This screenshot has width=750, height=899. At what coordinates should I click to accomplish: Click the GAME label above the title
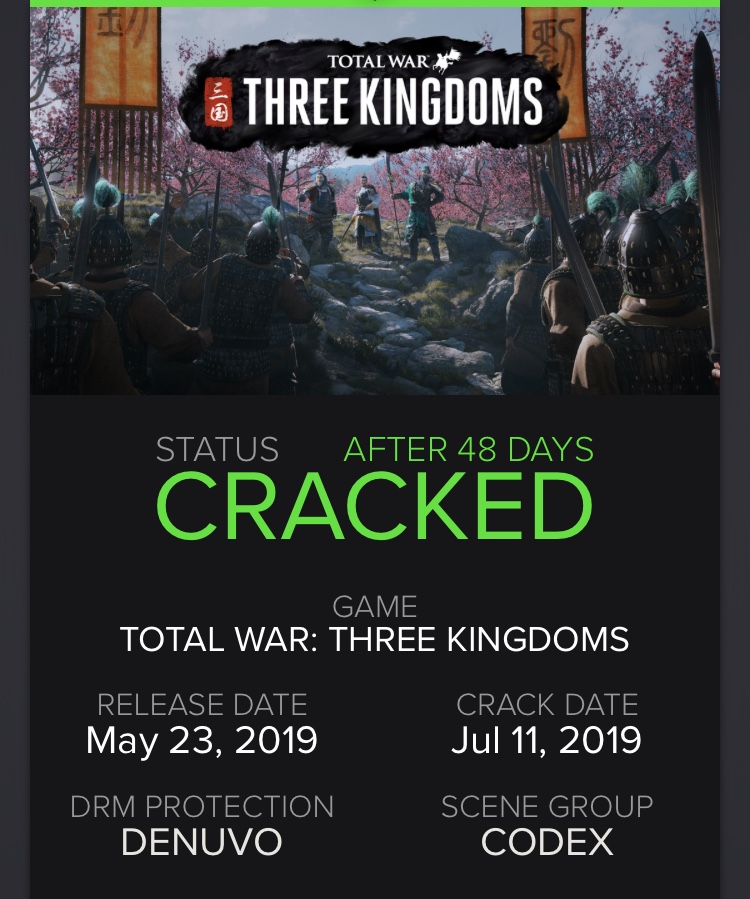coord(375,606)
